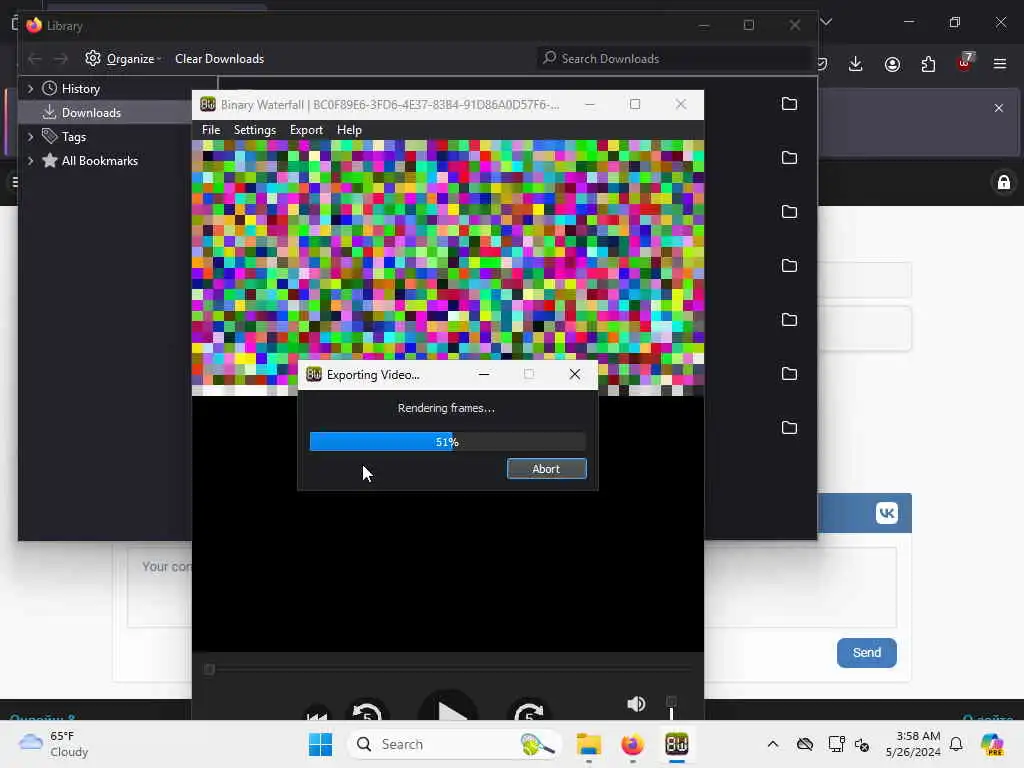Open folder for the seventh download entry
The width and height of the screenshot is (1024, 768).
point(790,428)
